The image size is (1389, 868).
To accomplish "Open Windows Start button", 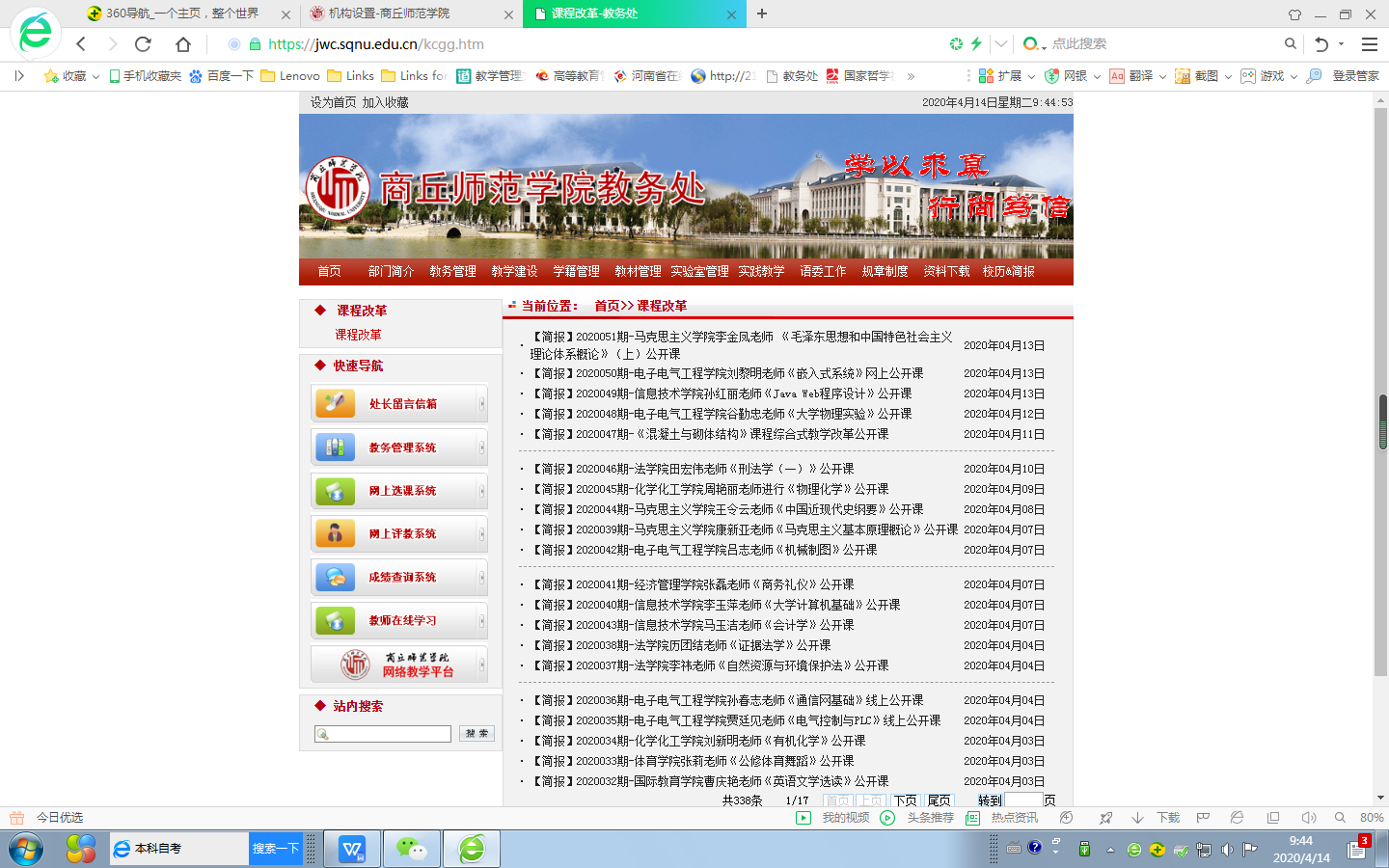I will tap(26, 849).
